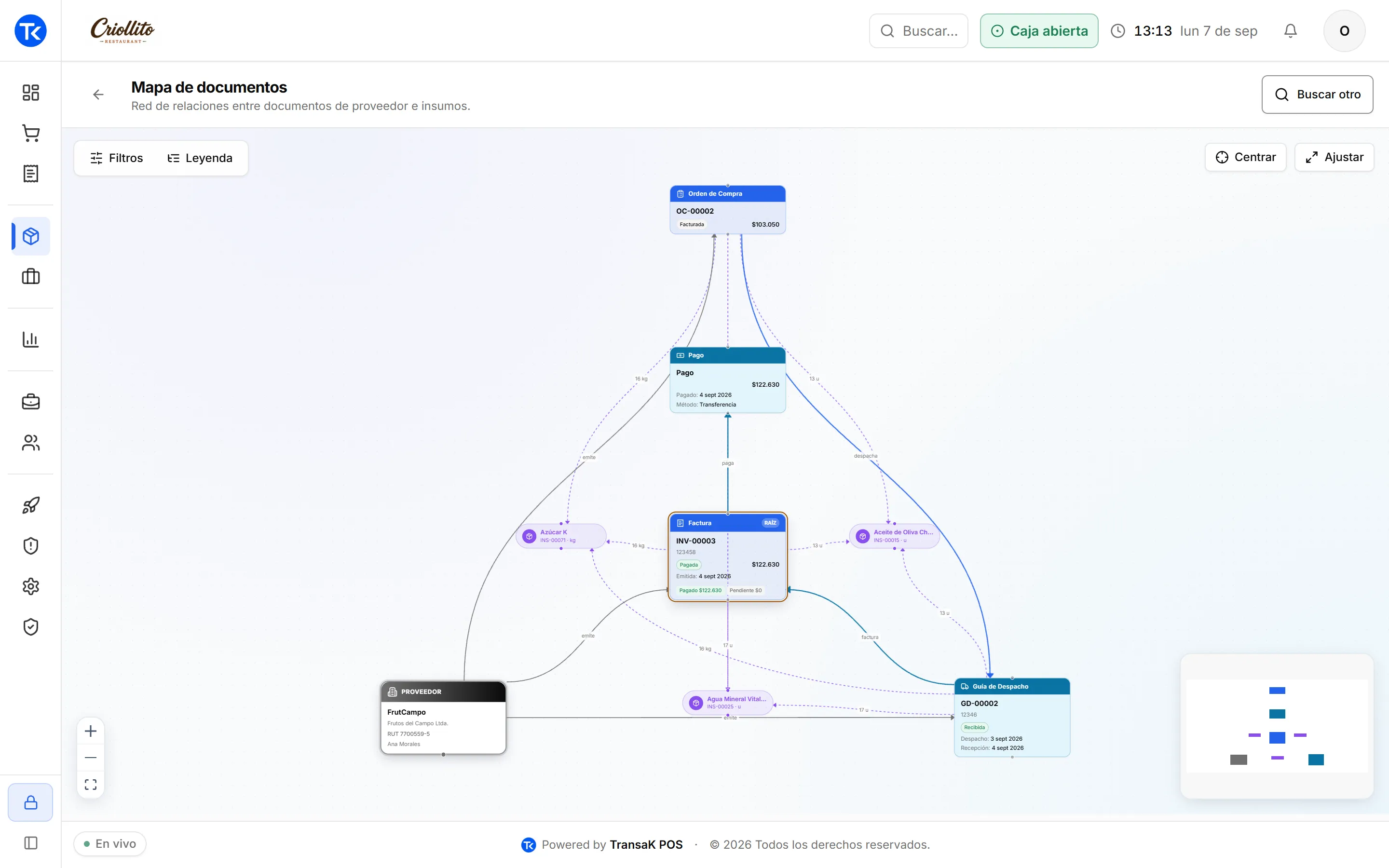This screenshot has height=868, width=1389.
Task: Select the Orden de Compra OC-00002 node
Action: (727, 210)
